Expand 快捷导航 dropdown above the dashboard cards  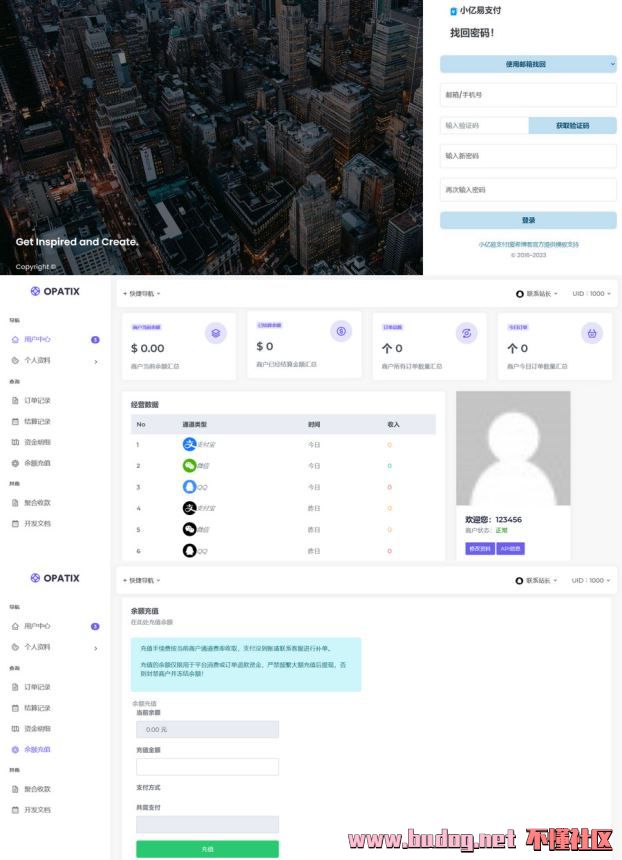pyautogui.click(x=141, y=293)
